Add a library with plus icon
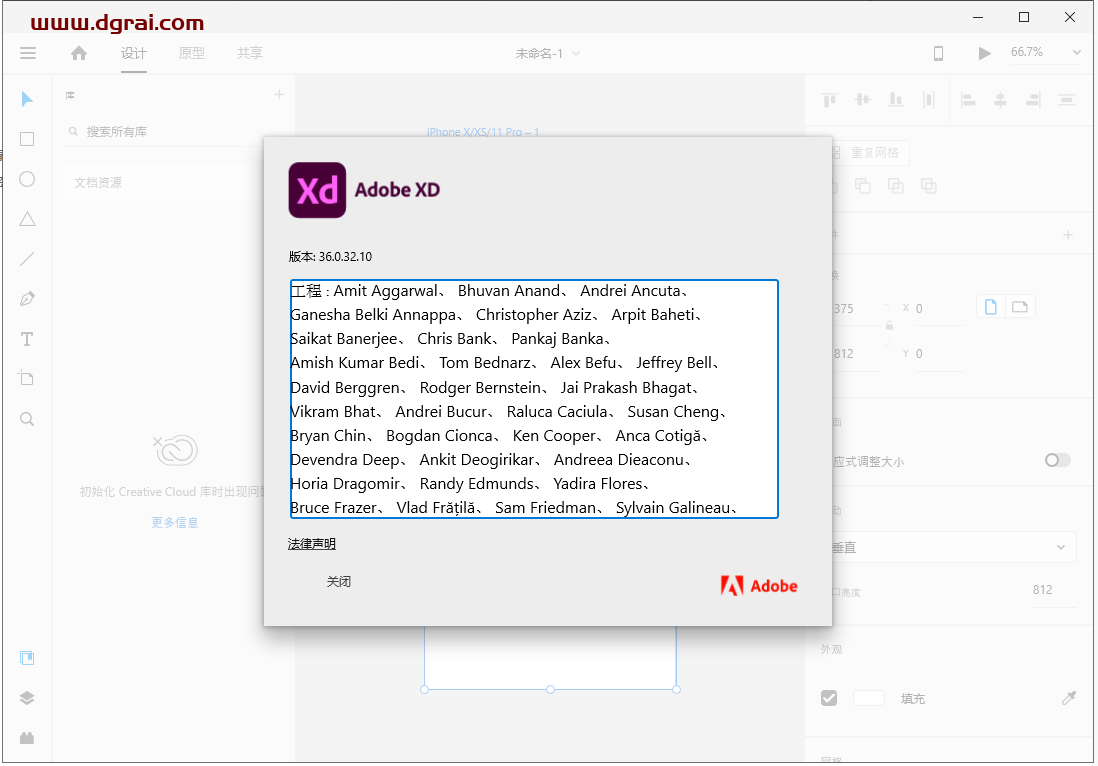Screen dimensions: 1098x766 coord(279,95)
